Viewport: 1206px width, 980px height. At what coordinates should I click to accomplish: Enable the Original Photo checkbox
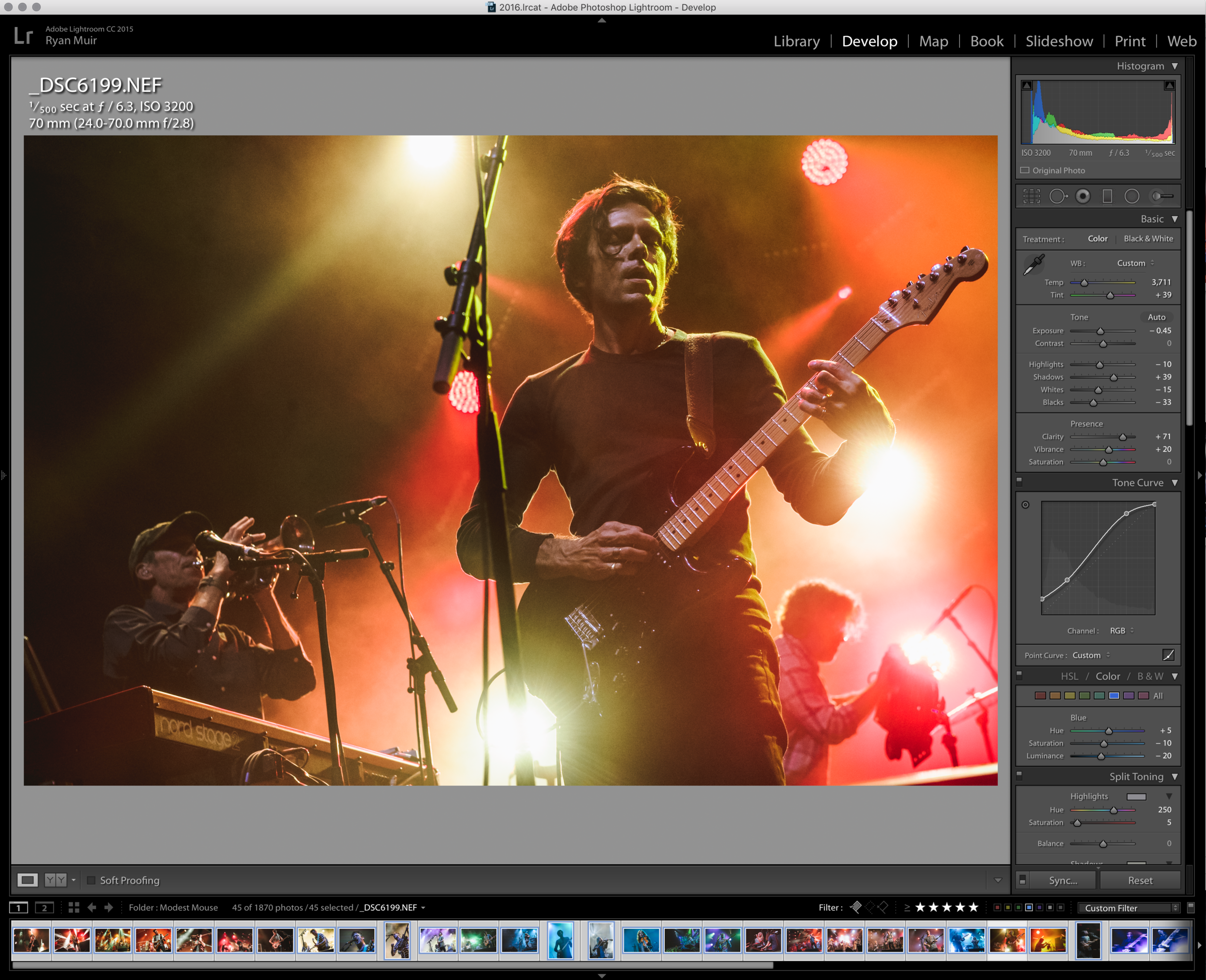[1025, 170]
